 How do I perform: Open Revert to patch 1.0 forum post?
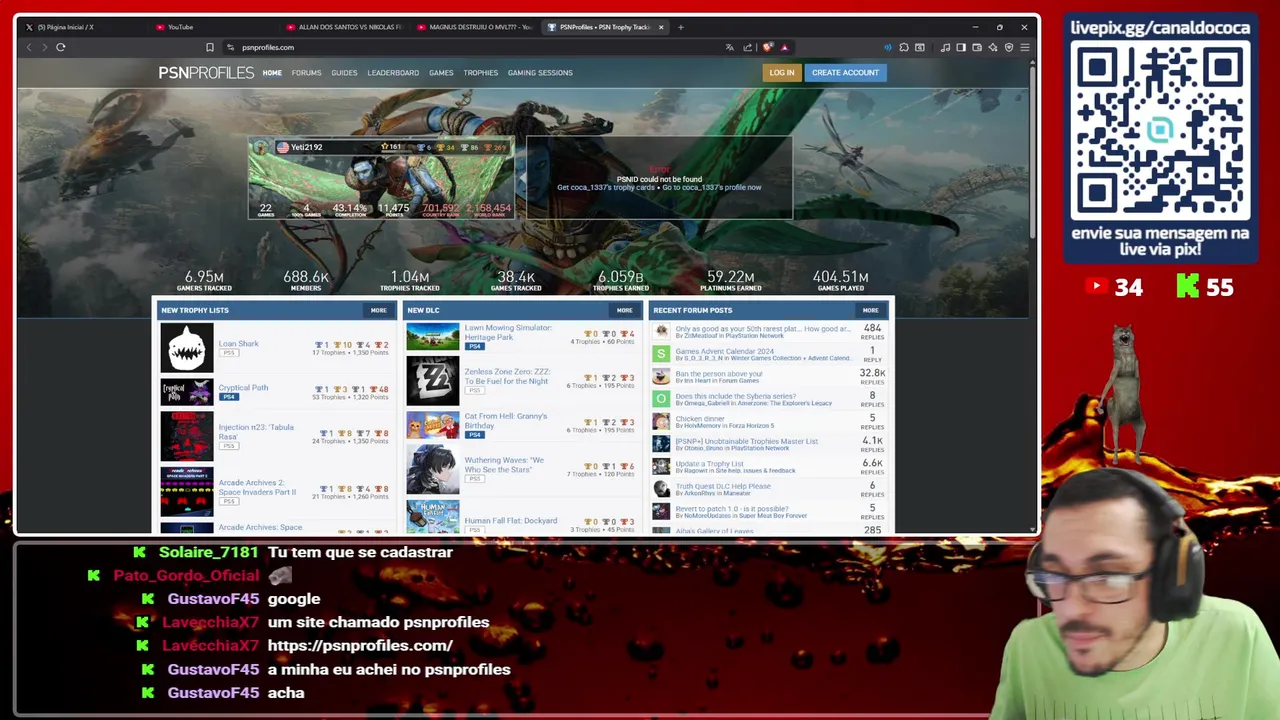(x=732, y=508)
